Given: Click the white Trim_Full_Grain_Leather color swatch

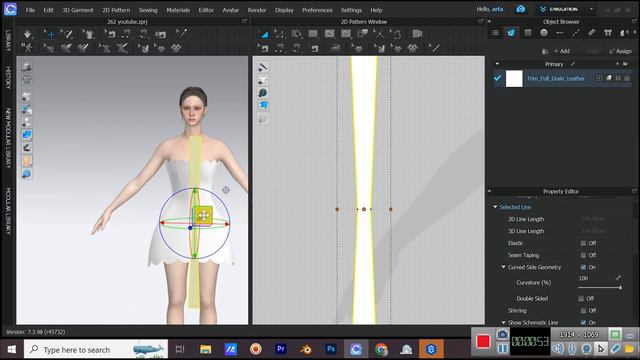Looking at the screenshot, I should click(x=514, y=78).
